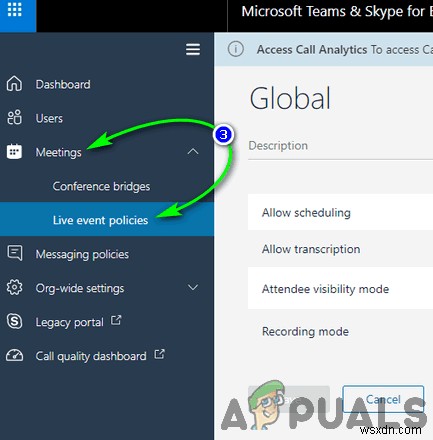Click the Microsoft Teams & Skype header title
Viewport: 433px width, 440px height.
(337, 12)
